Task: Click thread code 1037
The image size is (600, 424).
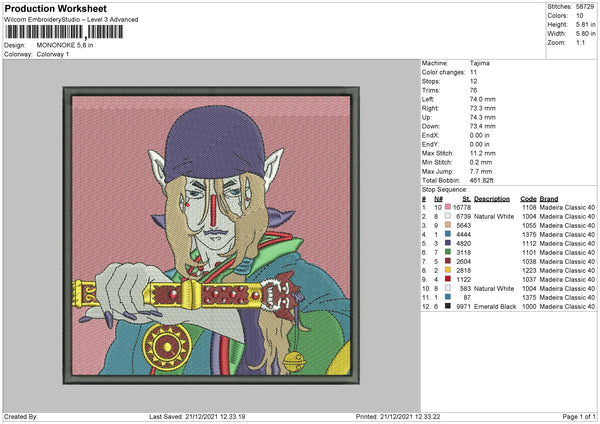Action: click(x=529, y=279)
